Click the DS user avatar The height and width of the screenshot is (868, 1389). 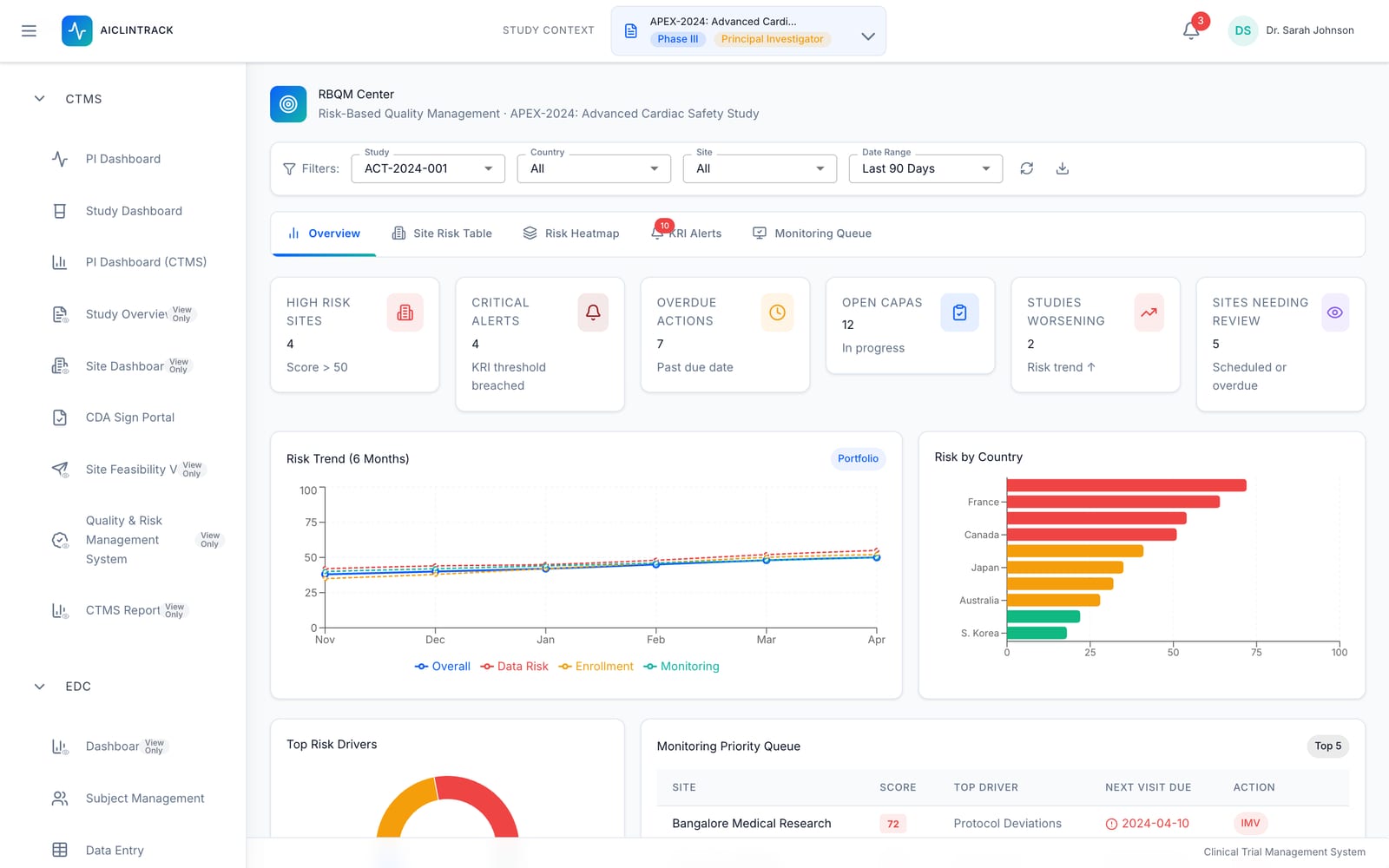click(x=1243, y=30)
